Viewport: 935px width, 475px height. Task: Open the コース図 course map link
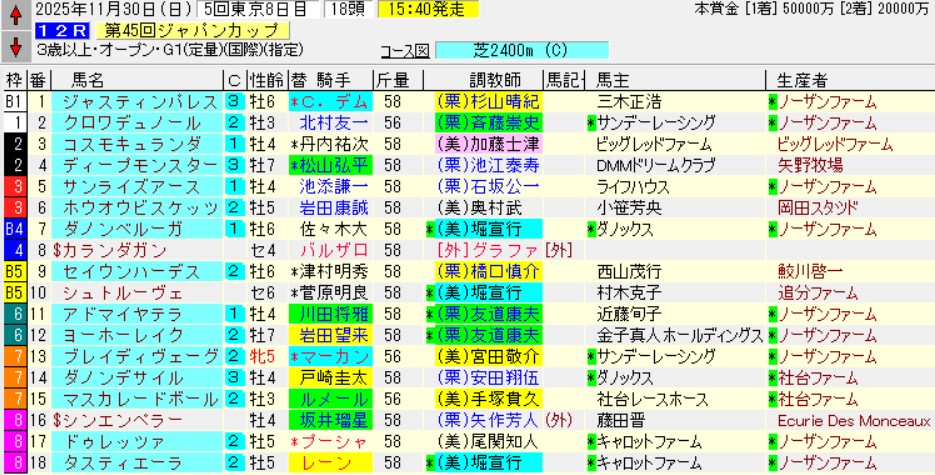[405, 50]
